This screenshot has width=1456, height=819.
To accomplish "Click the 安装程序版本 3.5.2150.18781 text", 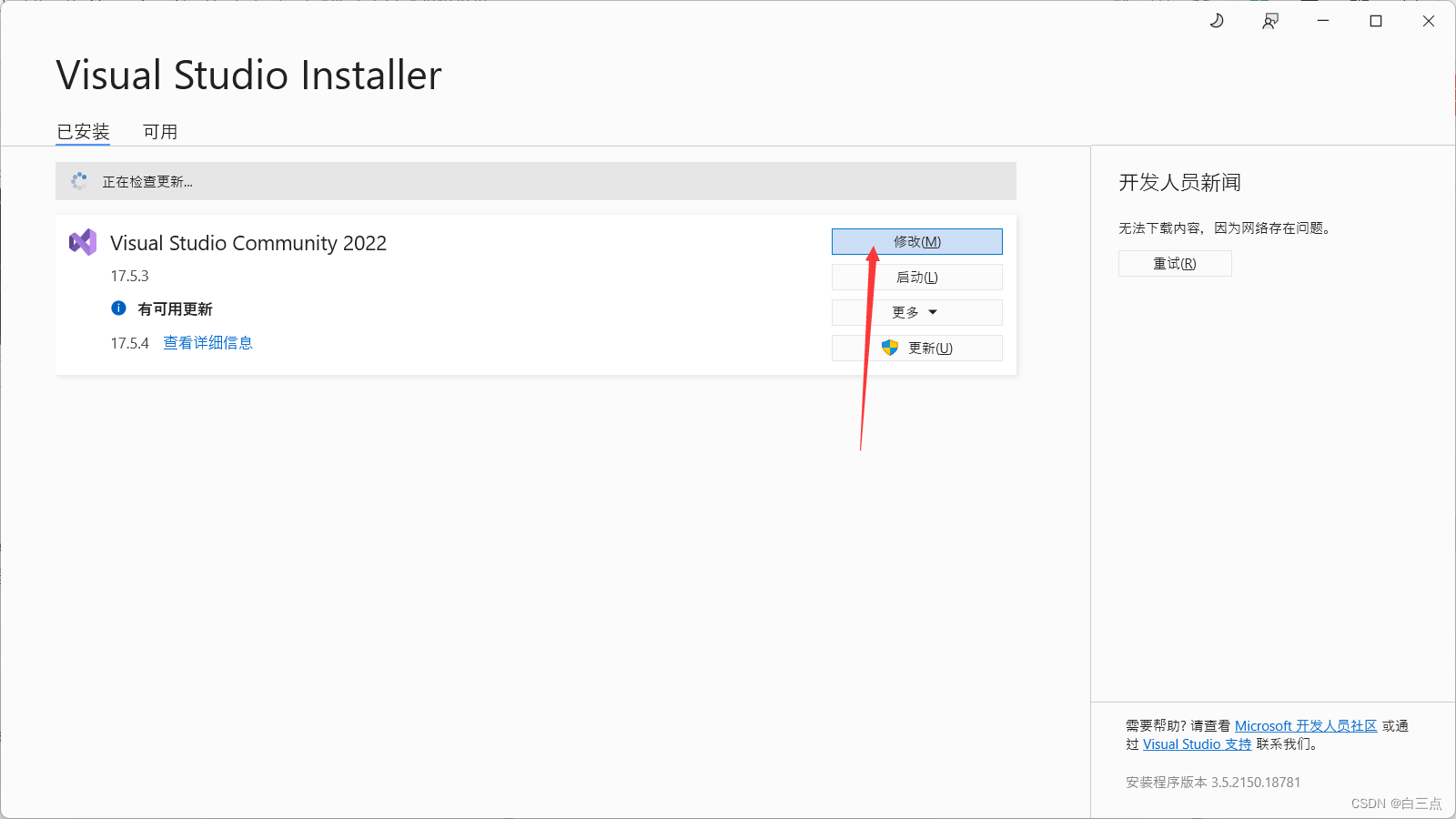I will (x=1213, y=782).
